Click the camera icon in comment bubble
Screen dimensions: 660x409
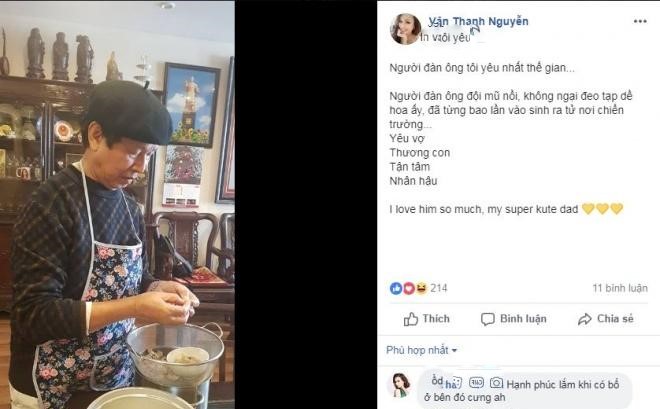[497, 383]
